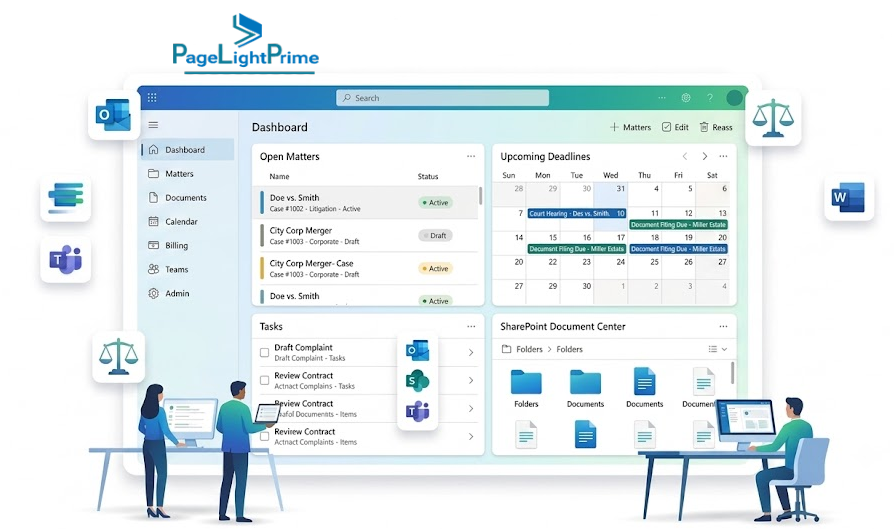Open the Tasks panel options menu

click(471, 326)
